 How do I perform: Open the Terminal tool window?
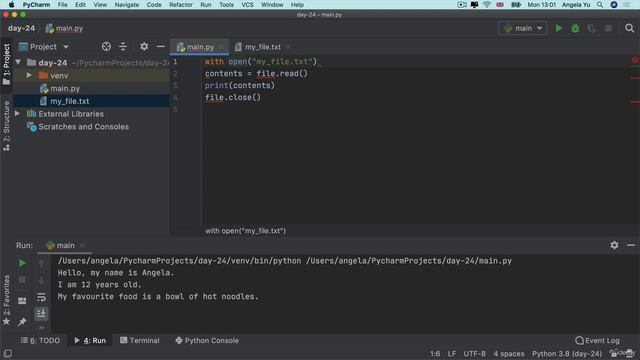pos(140,340)
